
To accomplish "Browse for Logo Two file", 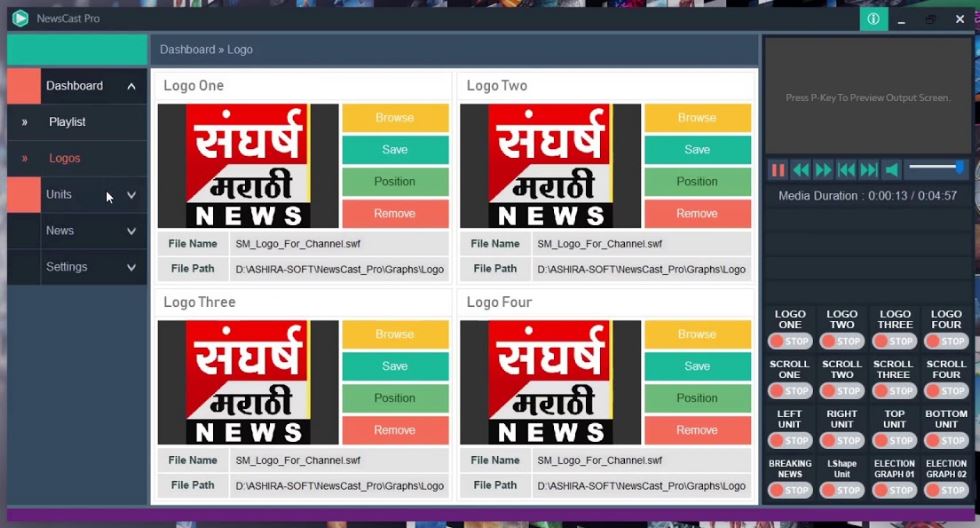I will [698, 117].
